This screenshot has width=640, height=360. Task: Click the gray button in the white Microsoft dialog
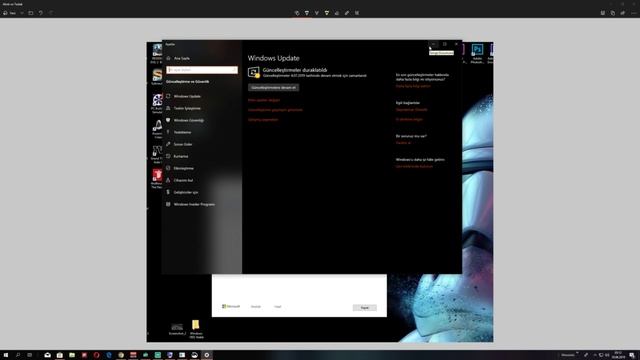point(364,308)
